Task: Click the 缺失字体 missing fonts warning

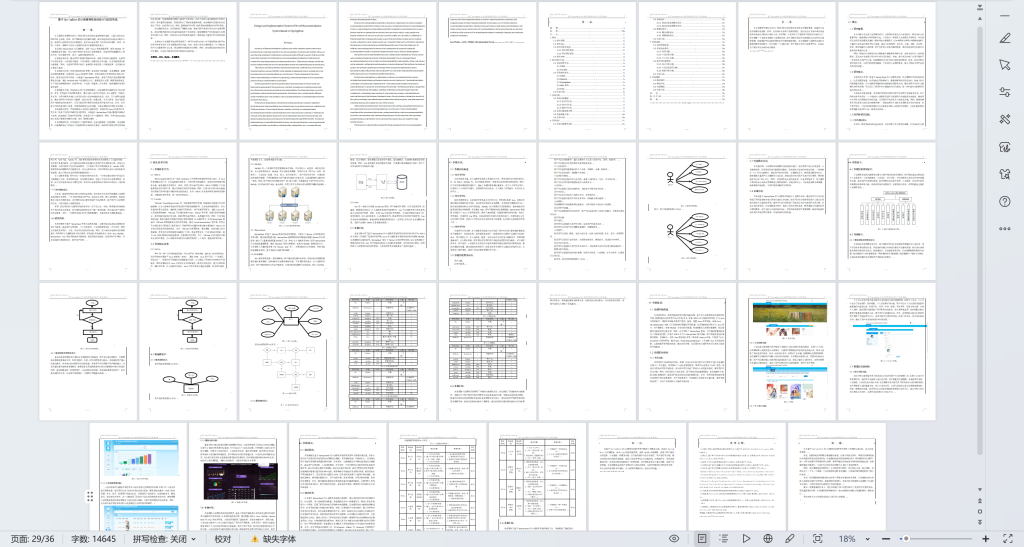Action: coord(273,539)
